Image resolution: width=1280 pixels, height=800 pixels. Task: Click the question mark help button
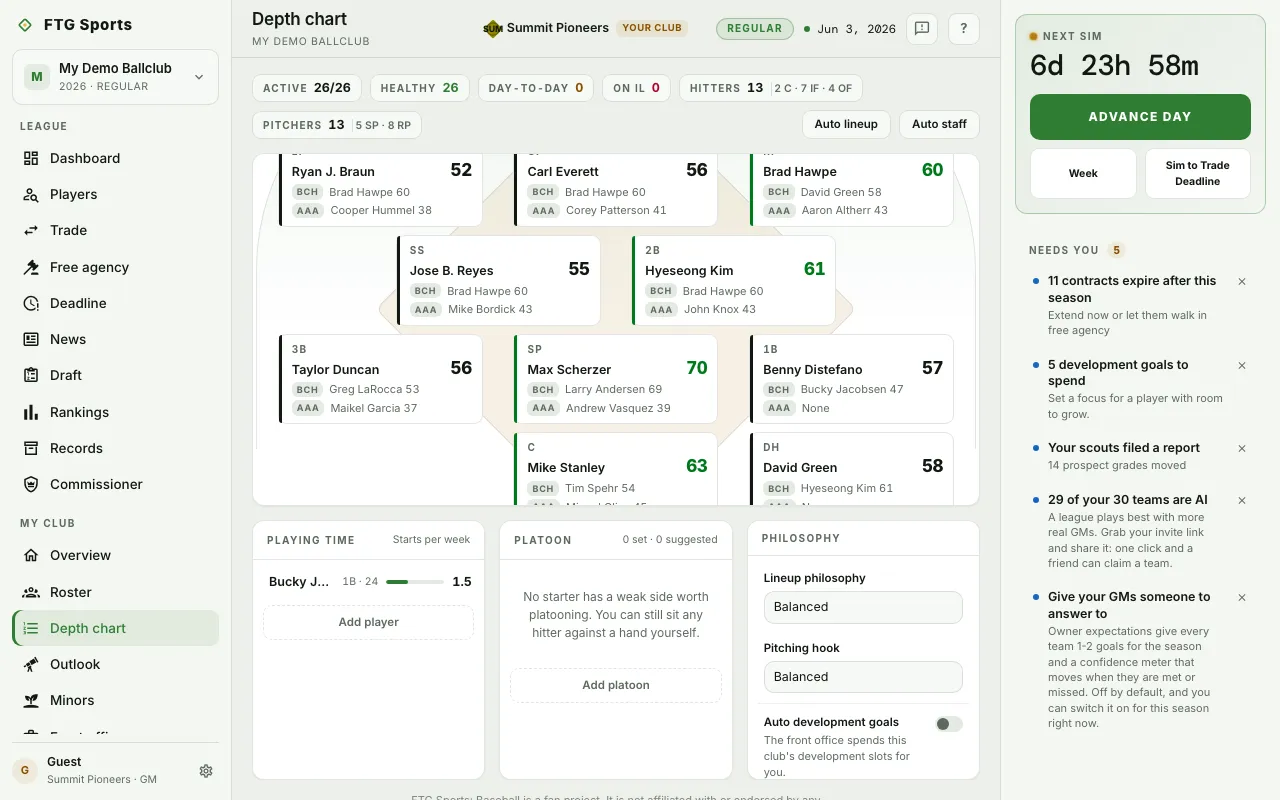[964, 29]
